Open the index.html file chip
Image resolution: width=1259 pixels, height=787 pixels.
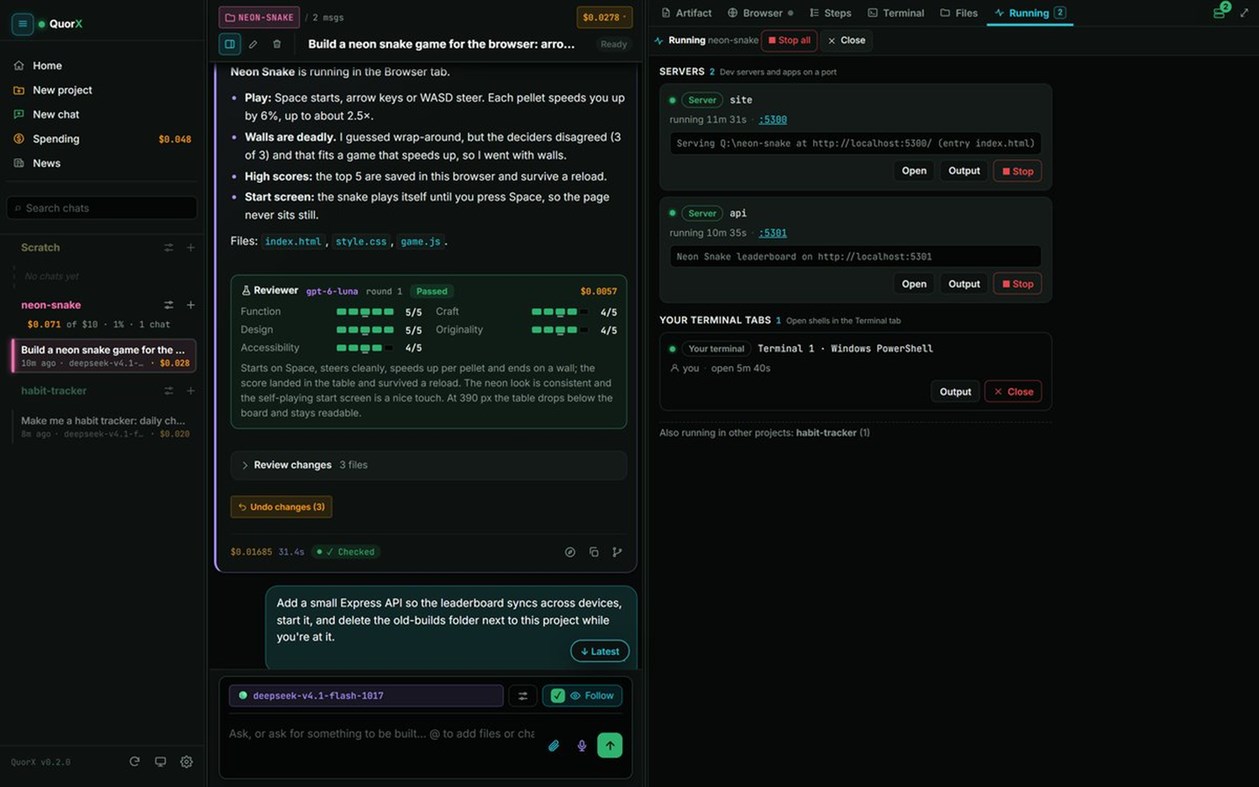coord(293,241)
